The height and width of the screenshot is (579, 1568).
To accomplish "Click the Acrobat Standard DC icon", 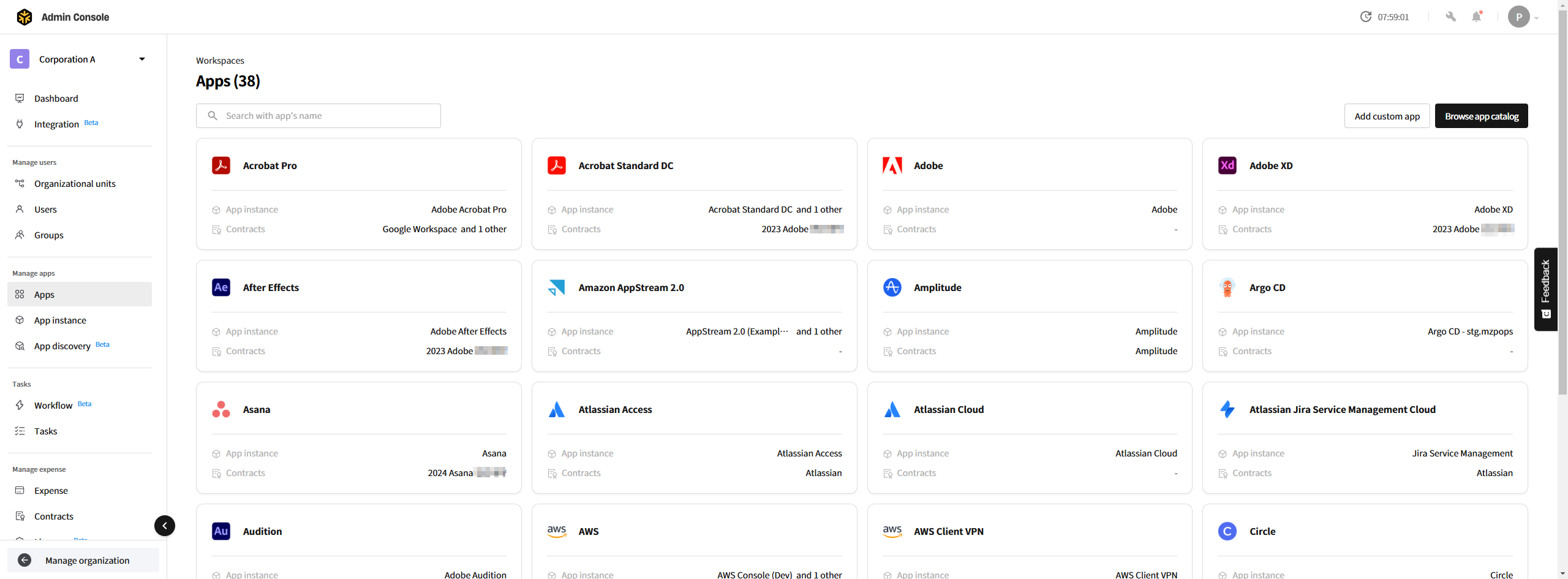I will (x=557, y=165).
